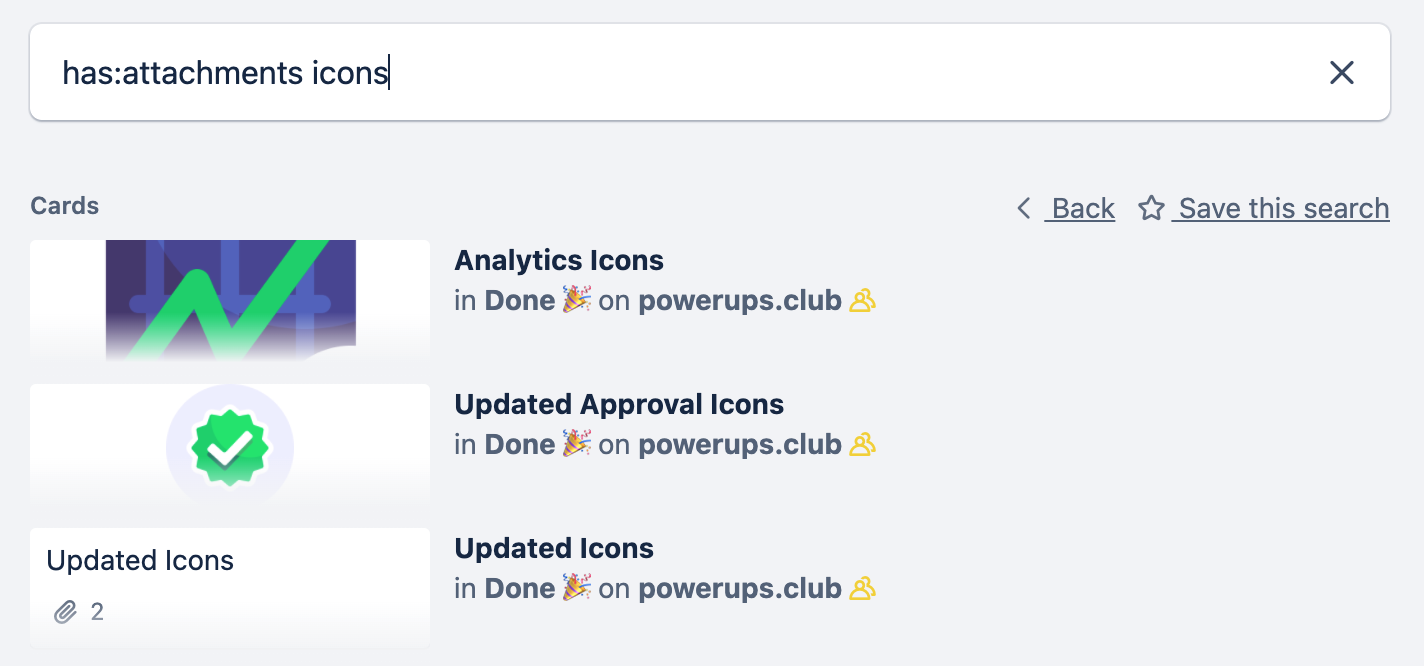The image size is (1424, 666).
Task: Click powerups.club board under Updated Approval Icons
Action: coord(740,444)
